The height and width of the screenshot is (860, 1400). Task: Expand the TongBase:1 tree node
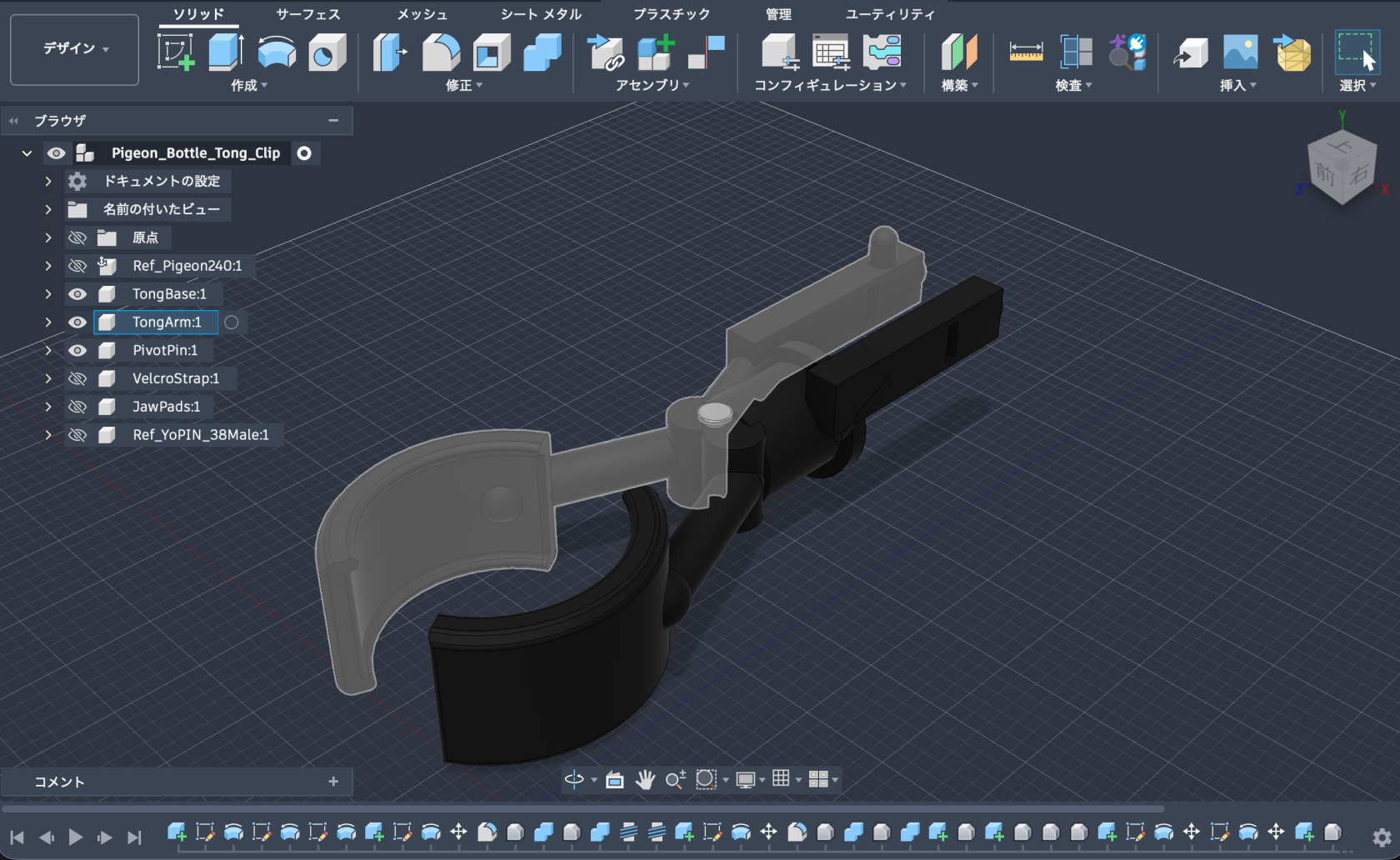tap(48, 294)
